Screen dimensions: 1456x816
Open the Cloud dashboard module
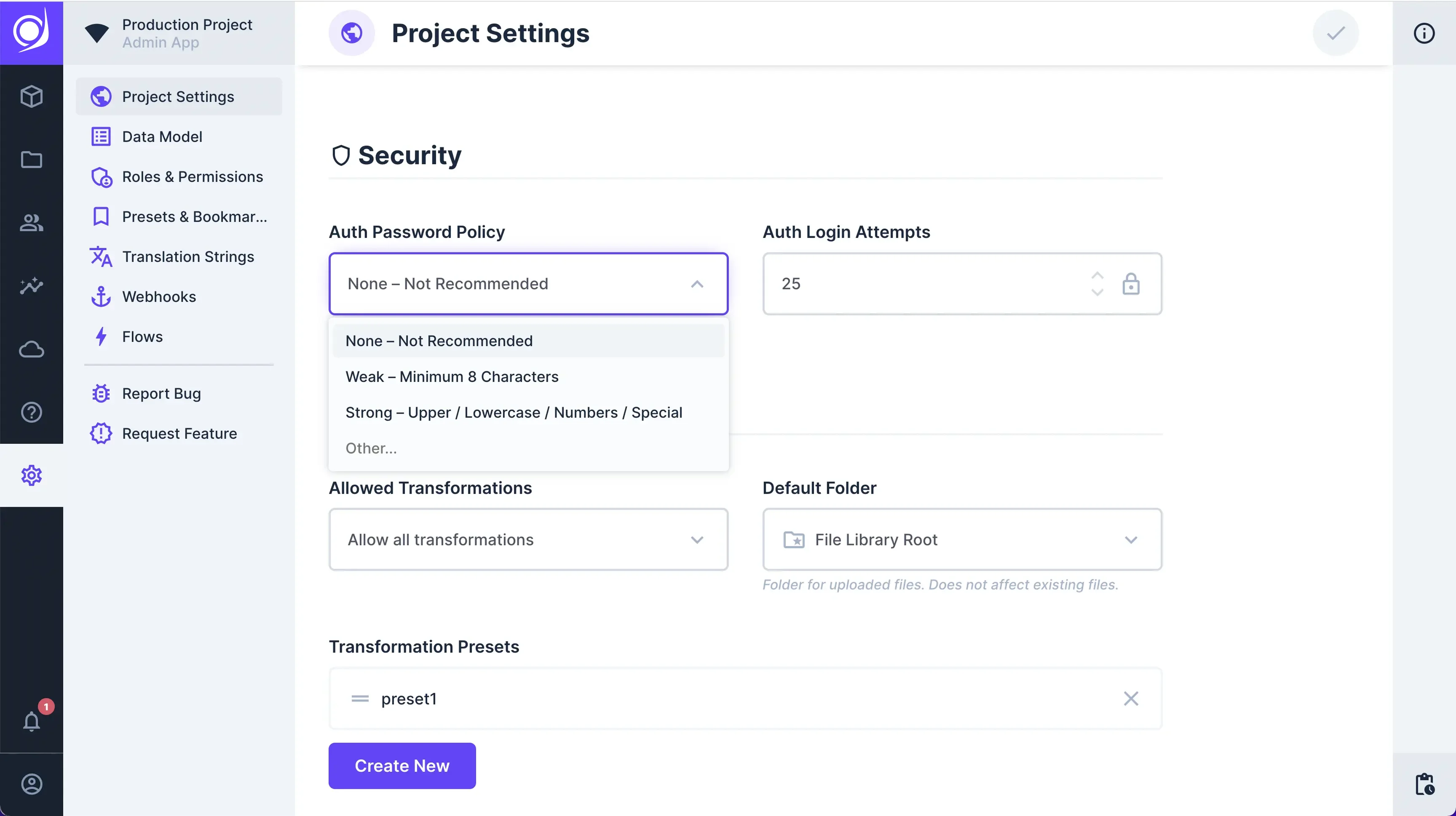click(32, 349)
